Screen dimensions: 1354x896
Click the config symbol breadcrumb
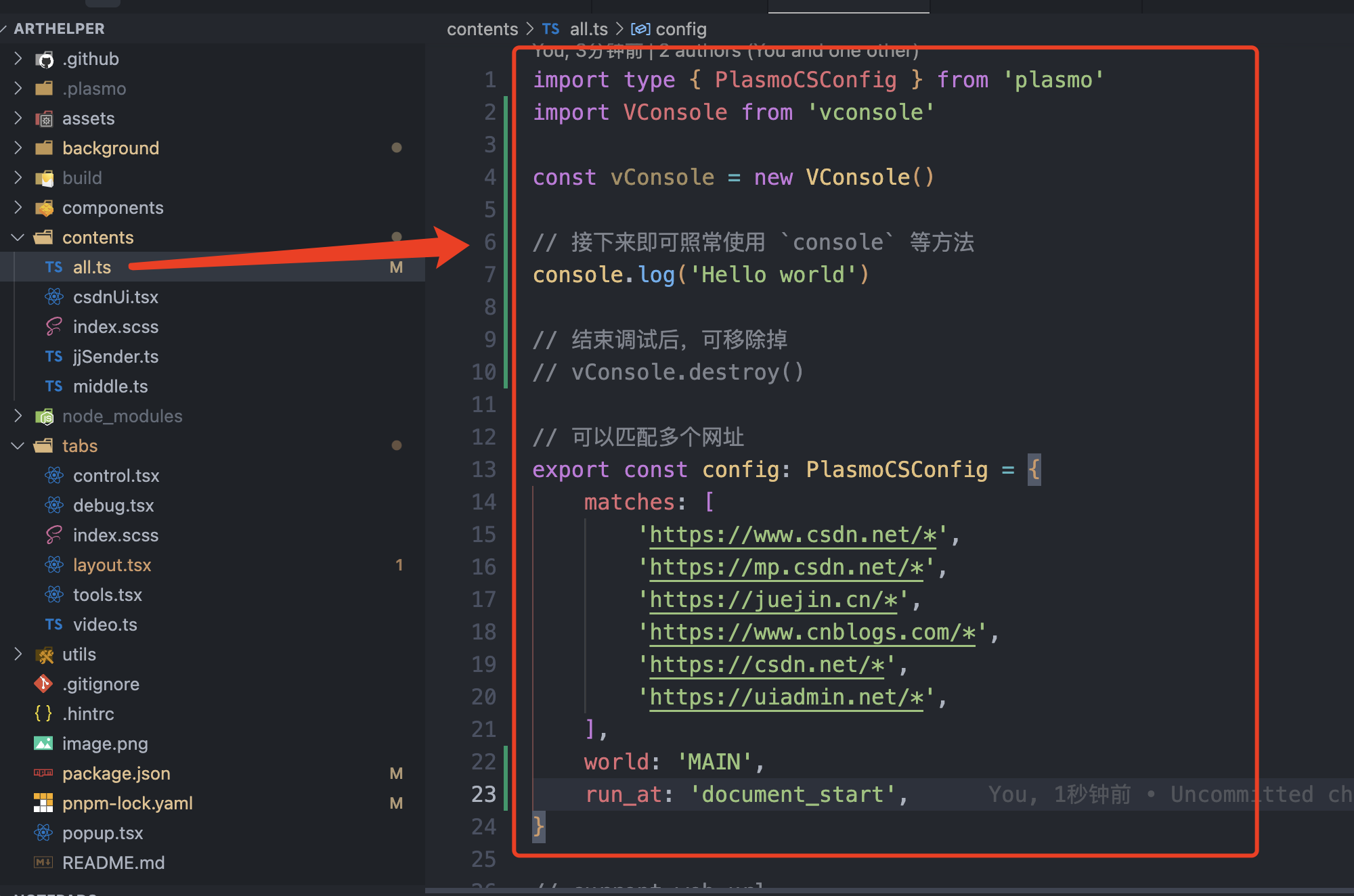click(x=680, y=29)
